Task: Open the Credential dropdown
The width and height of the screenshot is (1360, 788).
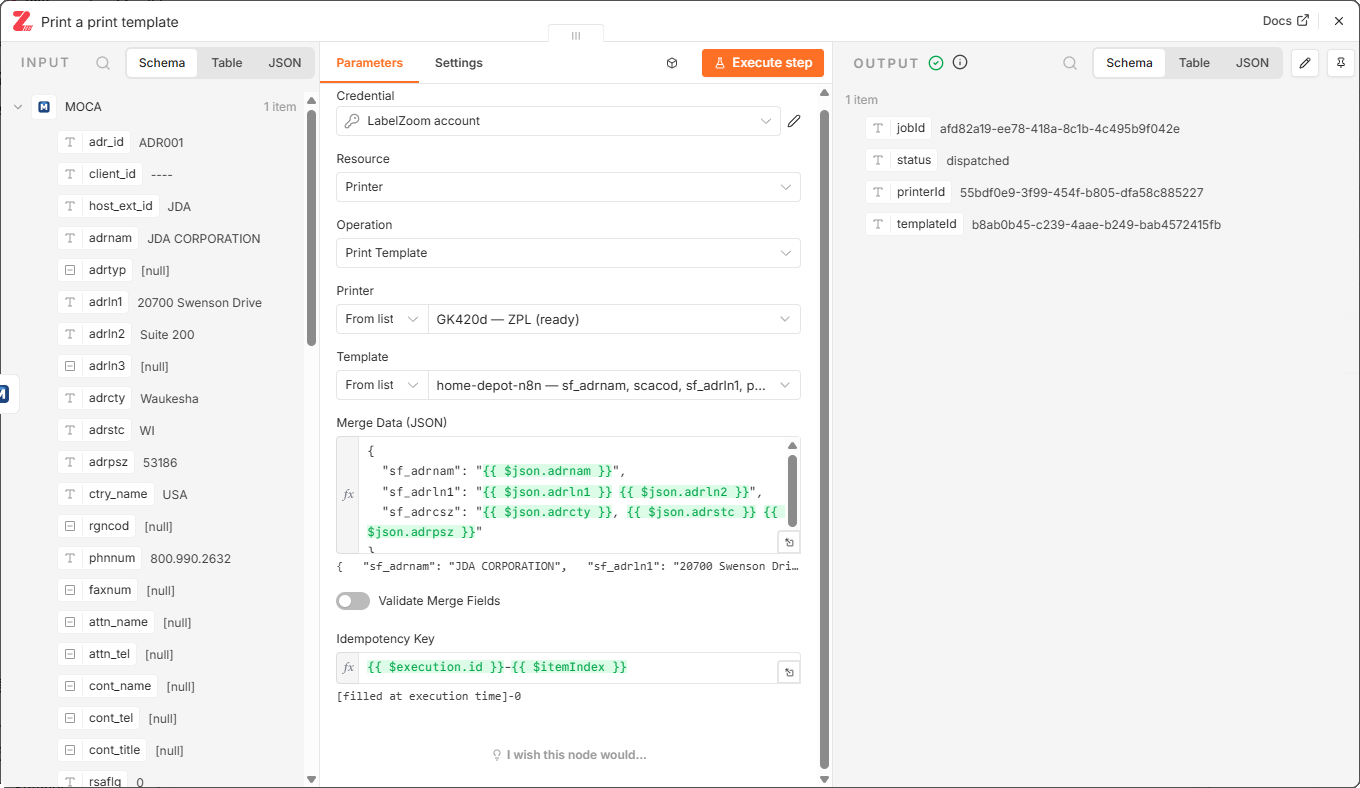Action: pos(558,121)
